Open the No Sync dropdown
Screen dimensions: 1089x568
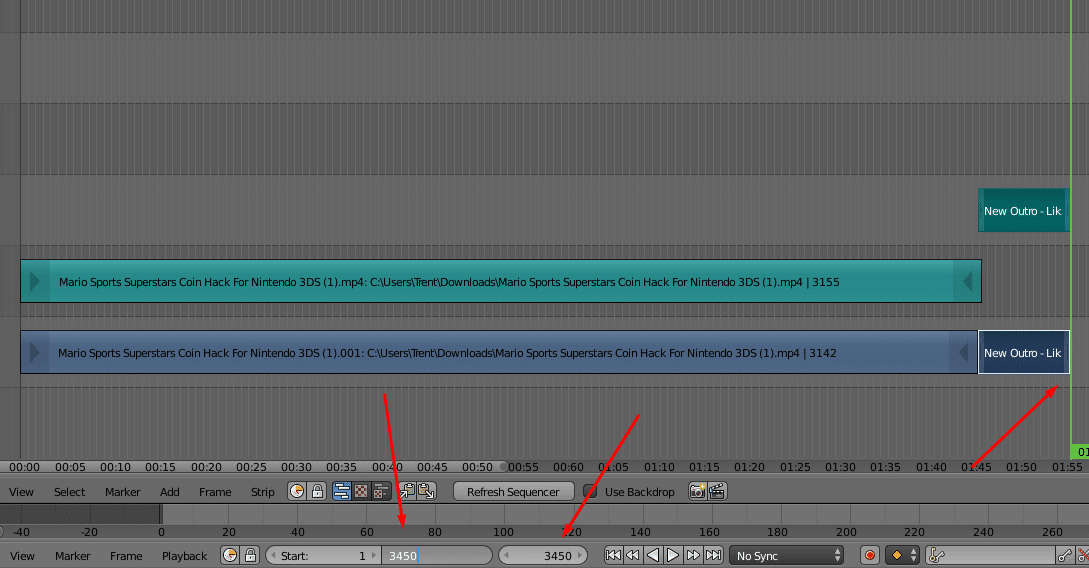(x=787, y=556)
